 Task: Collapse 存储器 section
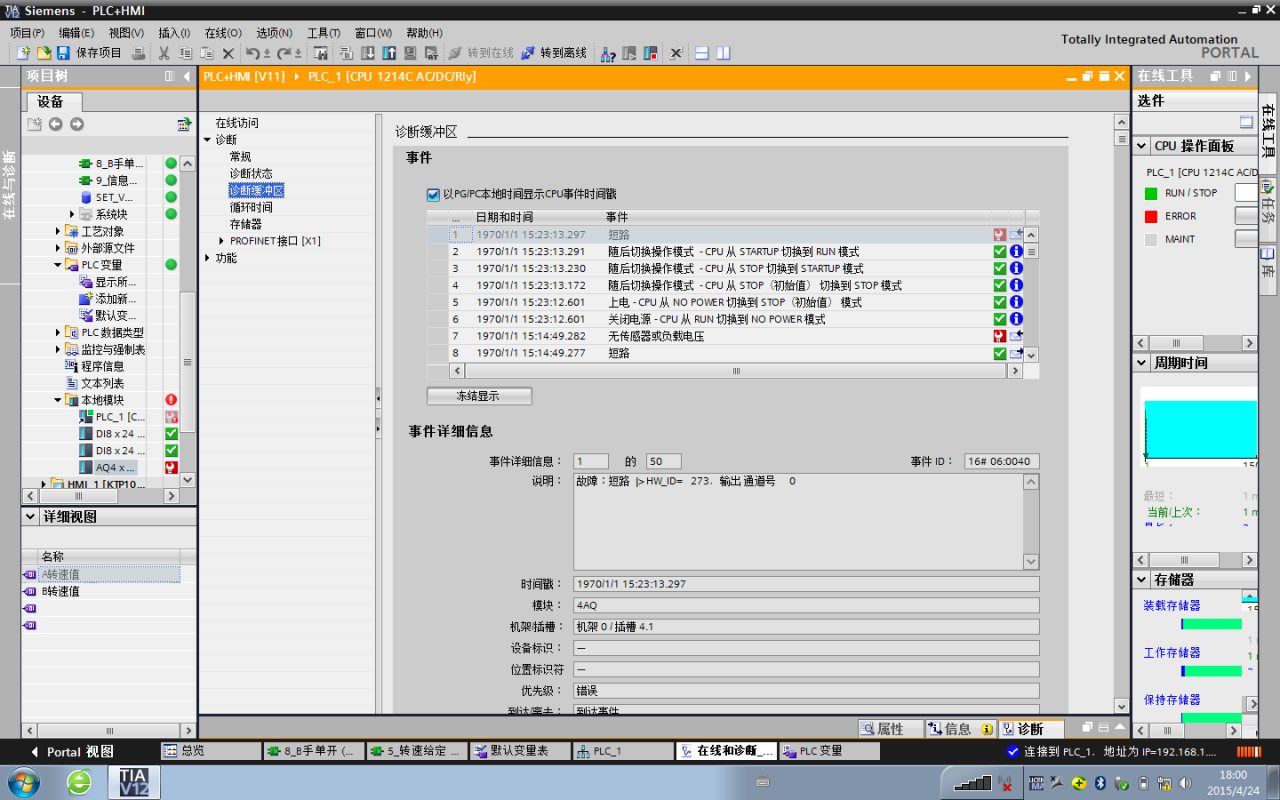[x=1142, y=580]
